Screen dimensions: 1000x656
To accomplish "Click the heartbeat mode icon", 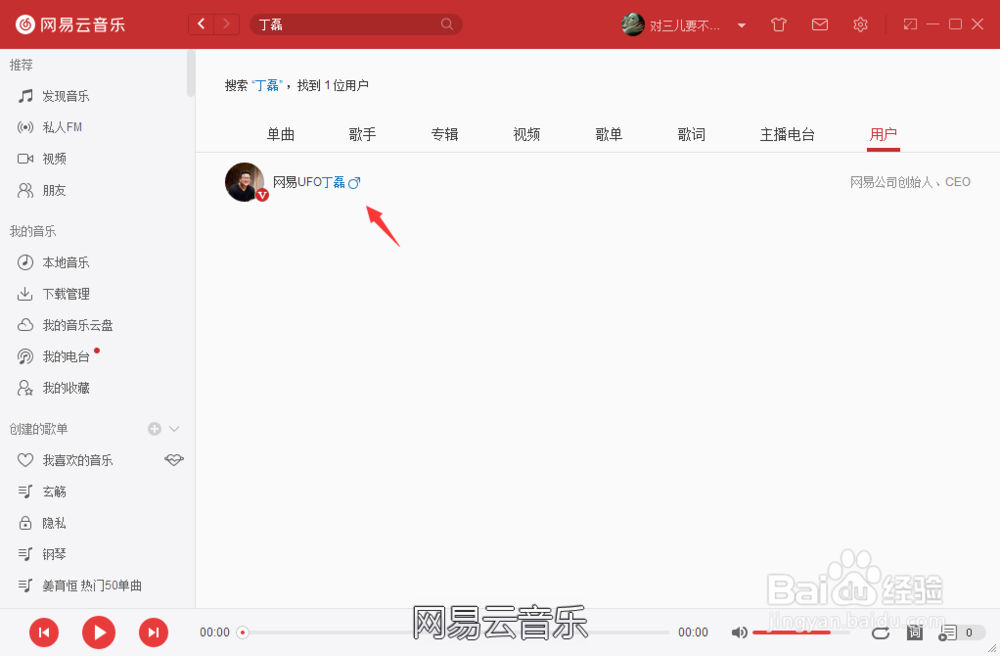I will (173, 460).
